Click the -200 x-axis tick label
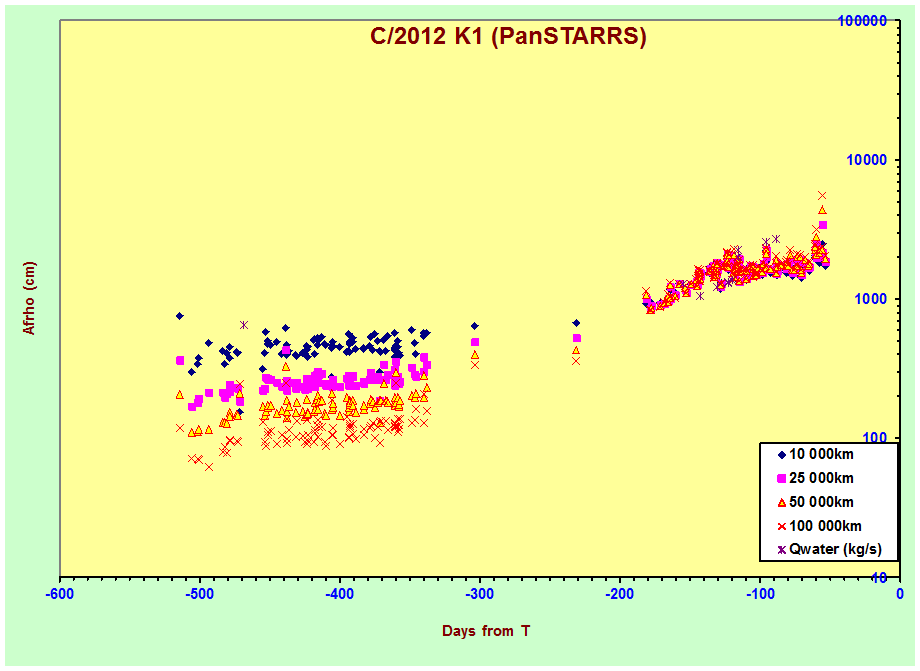The image size is (920, 671). (x=620, y=594)
